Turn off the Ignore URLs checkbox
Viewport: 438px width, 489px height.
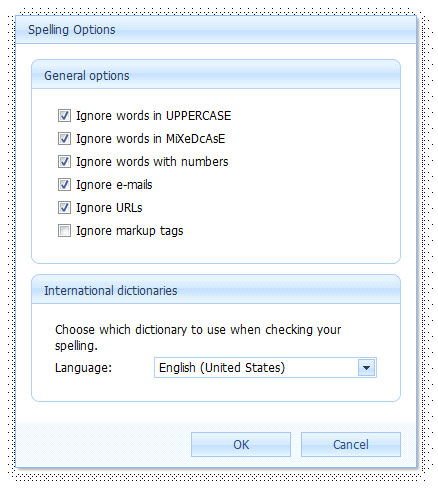64,208
